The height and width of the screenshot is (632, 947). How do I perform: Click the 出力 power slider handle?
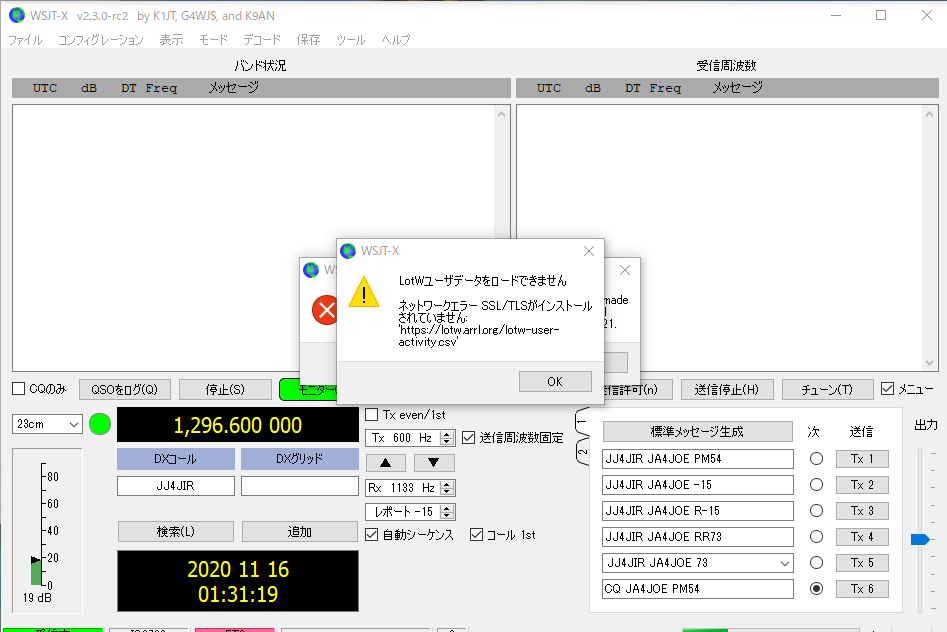click(920, 539)
